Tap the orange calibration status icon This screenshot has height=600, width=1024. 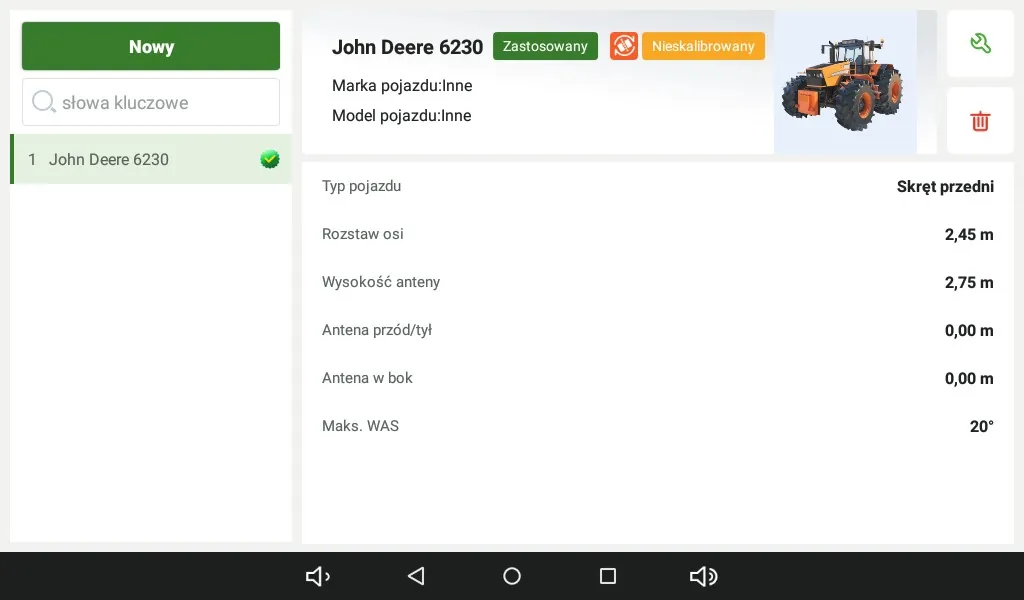[x=624, y=46]
